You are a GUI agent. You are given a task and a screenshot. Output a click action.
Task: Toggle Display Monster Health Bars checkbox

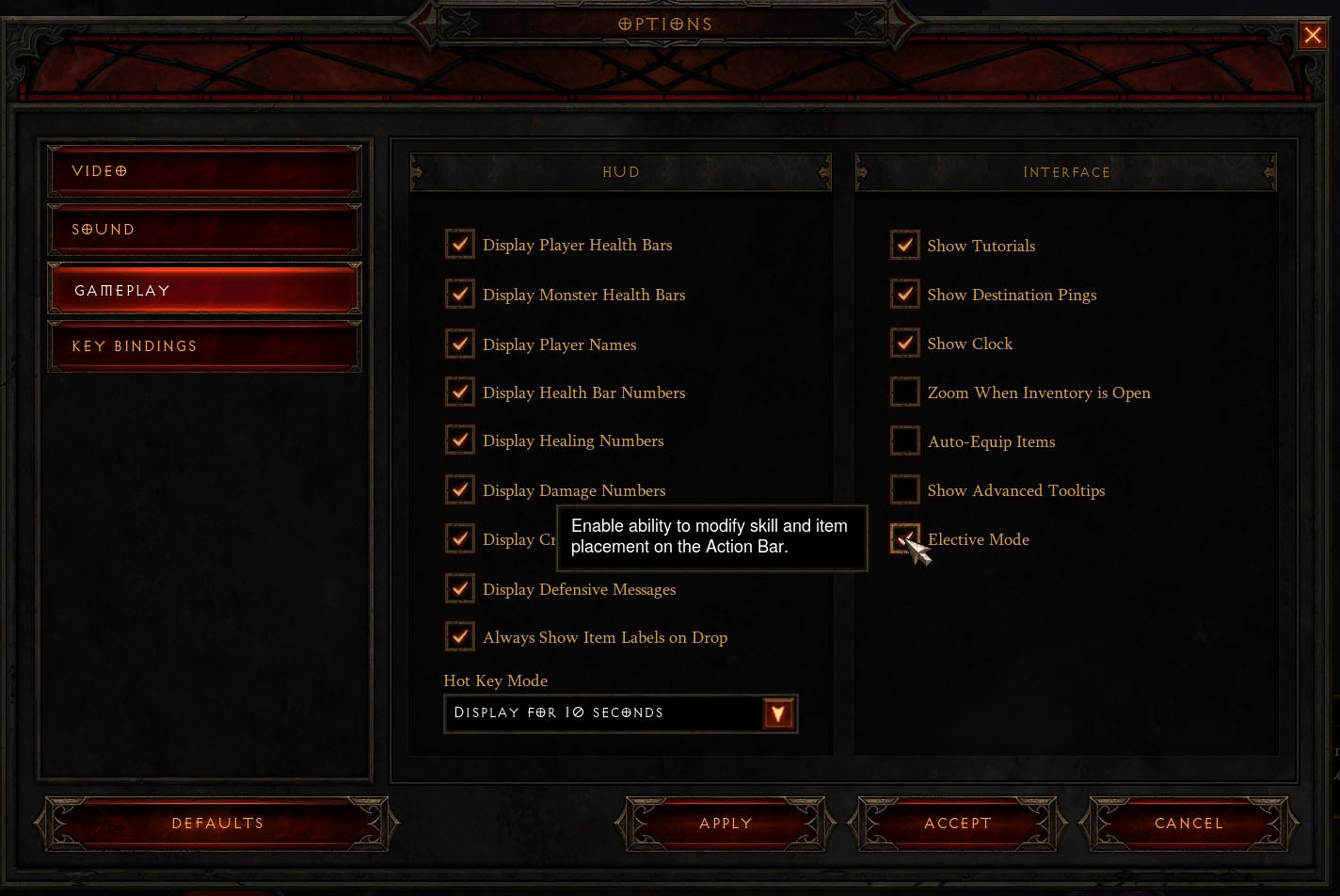[460, 295]
